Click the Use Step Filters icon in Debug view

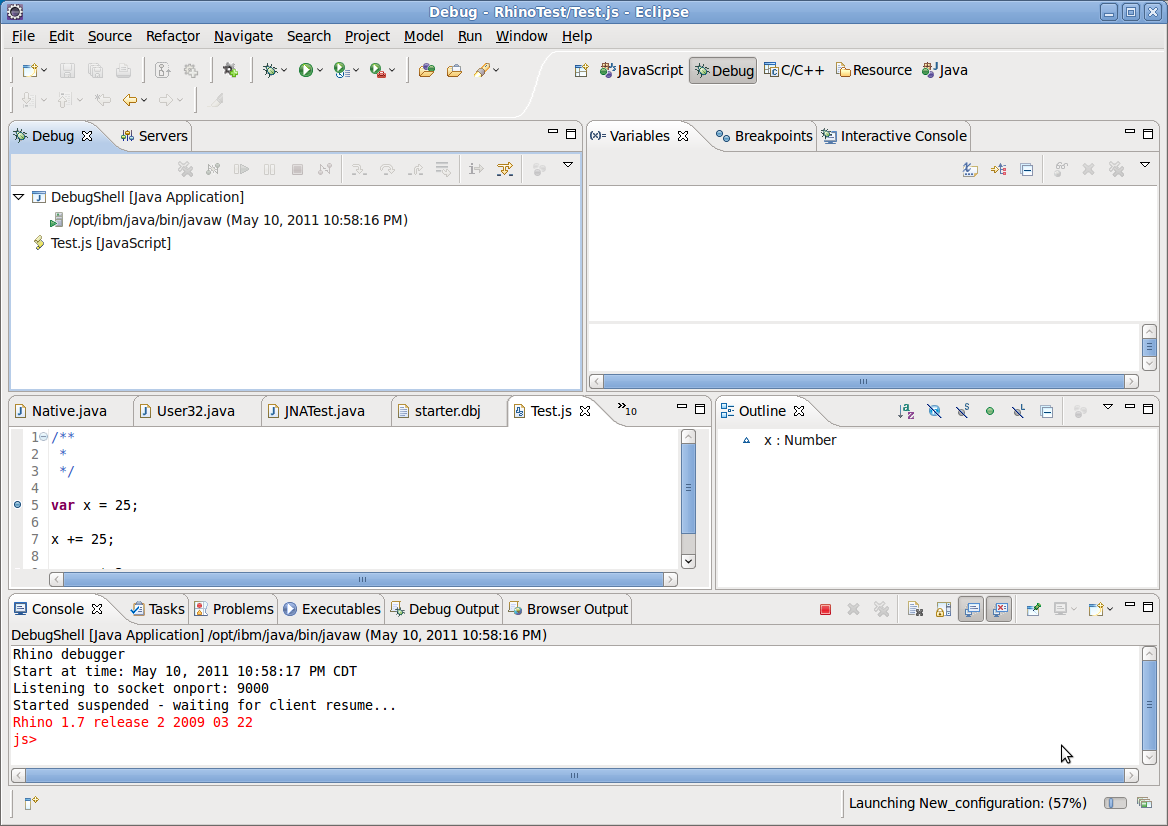tap(505, 169)
